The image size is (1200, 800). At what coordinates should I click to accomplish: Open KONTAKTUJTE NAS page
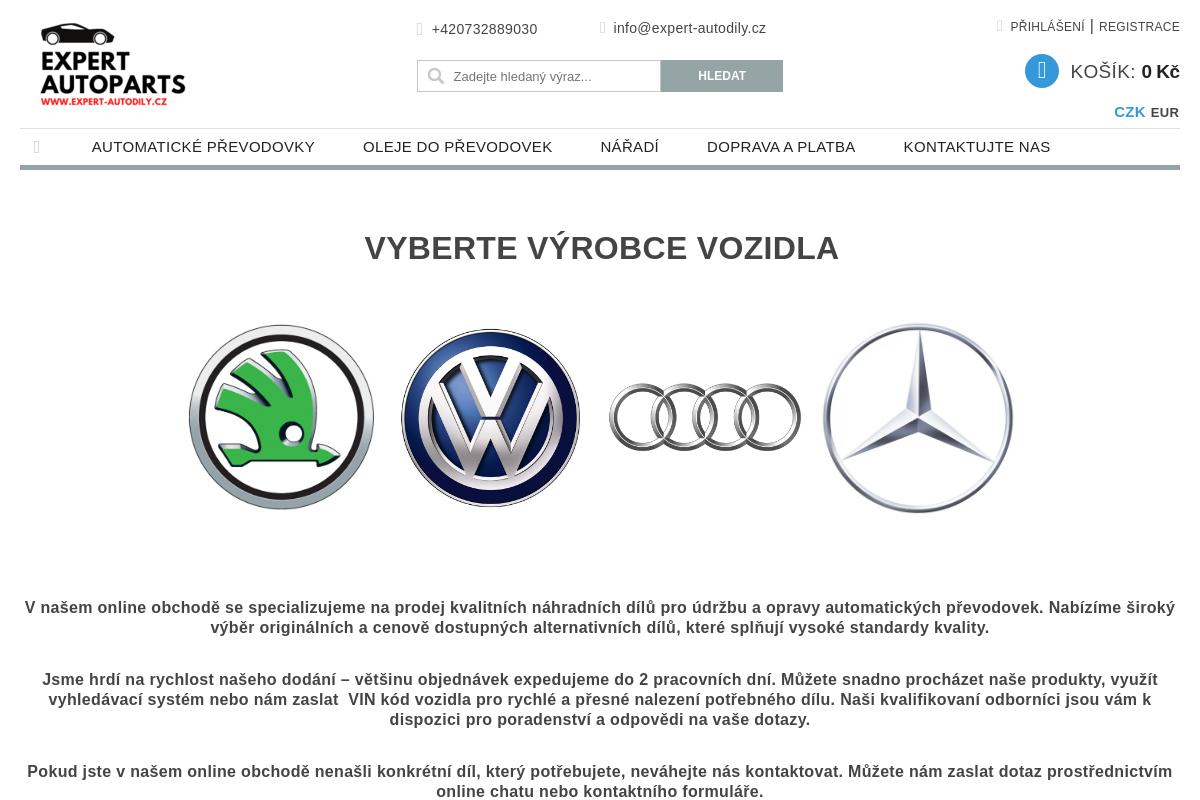point(977,146)
